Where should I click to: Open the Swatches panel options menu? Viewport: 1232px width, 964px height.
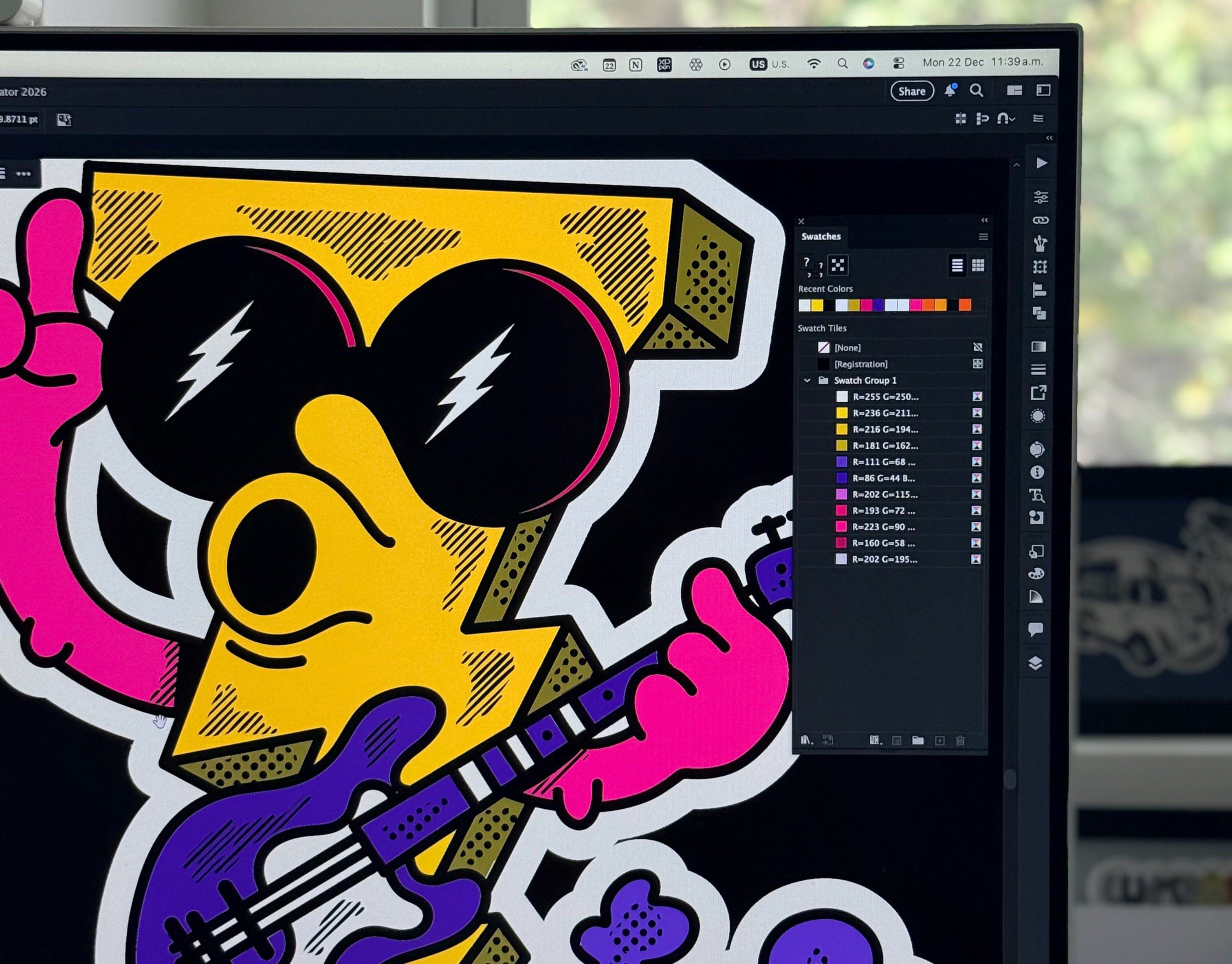[x=983, y=236]
